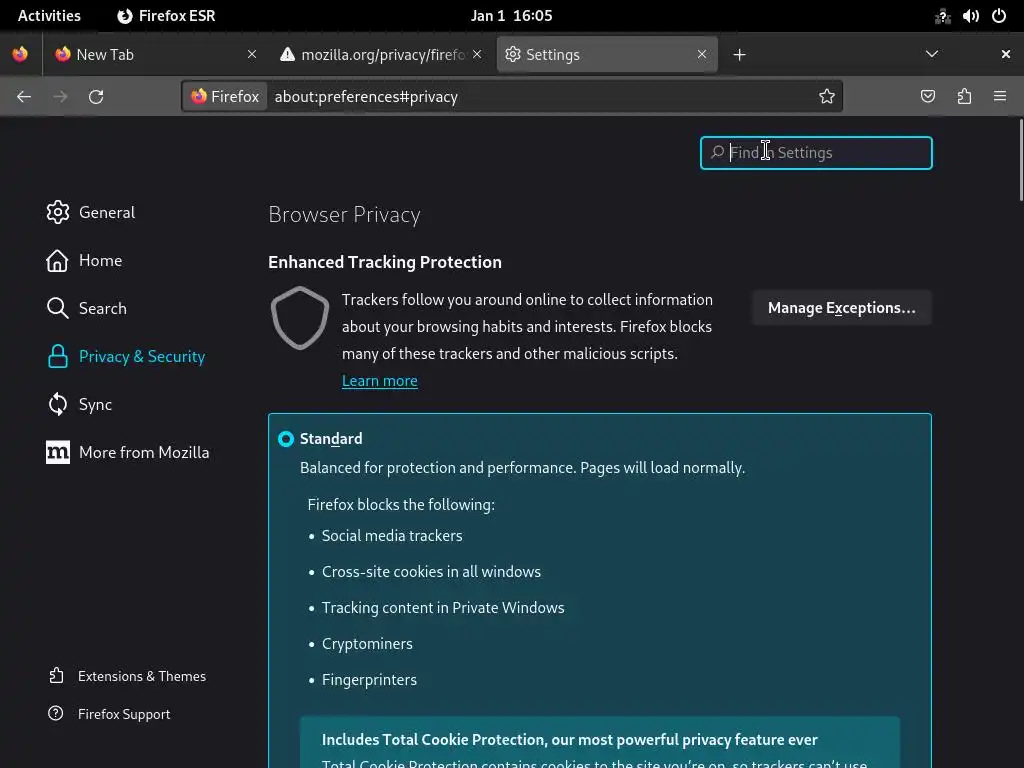Open the Extensions puzzle icon
The height and width of the screenshot is (768, 1024).
(964, 96)
